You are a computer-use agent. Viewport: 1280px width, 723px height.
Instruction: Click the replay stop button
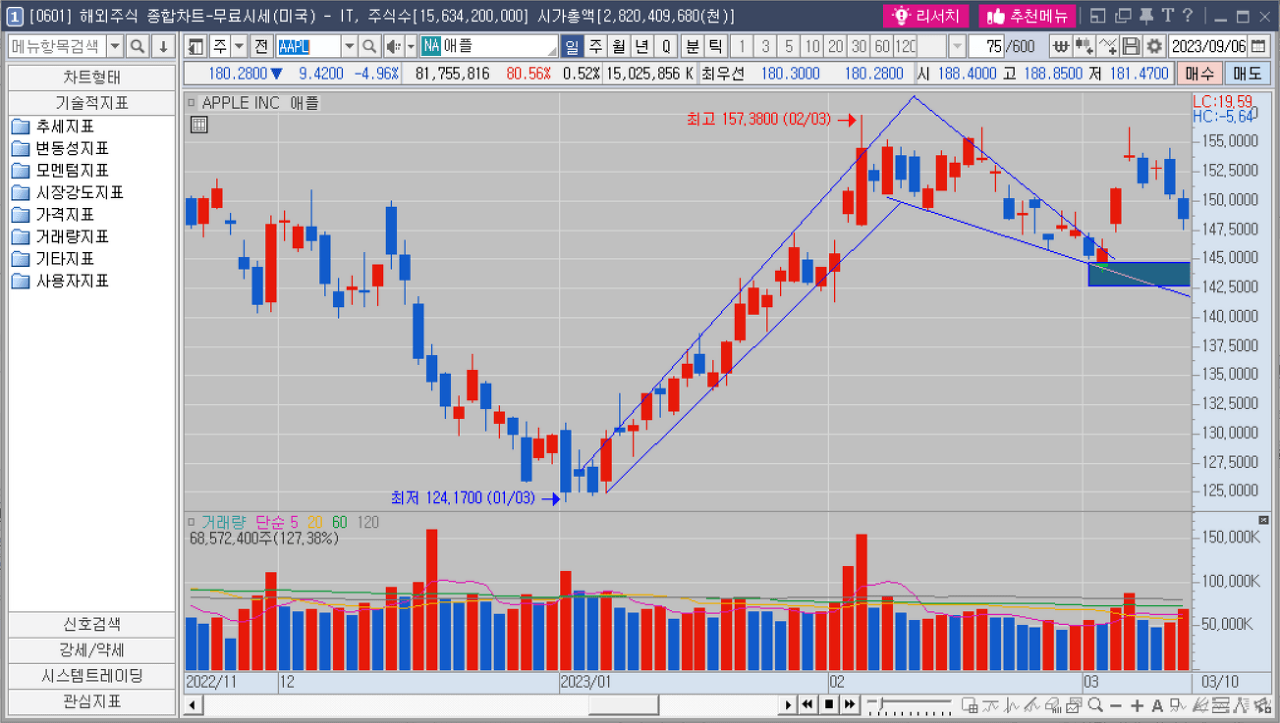(x=828, y=705)
